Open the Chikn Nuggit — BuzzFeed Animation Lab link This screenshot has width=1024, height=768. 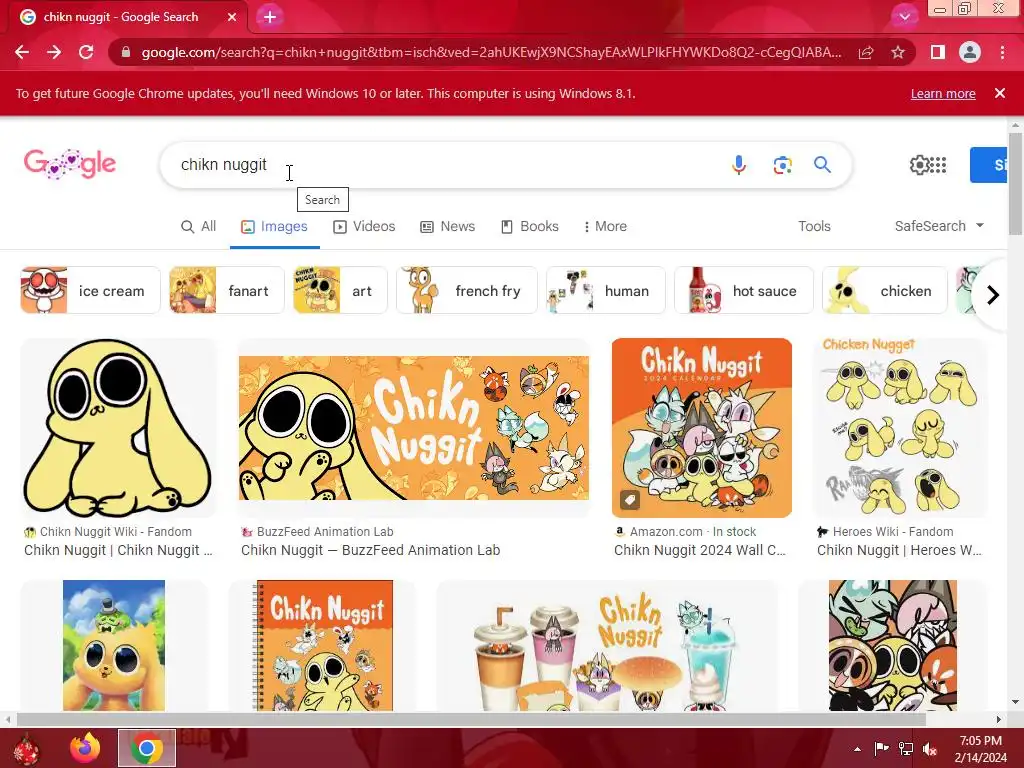pos(370,551)
